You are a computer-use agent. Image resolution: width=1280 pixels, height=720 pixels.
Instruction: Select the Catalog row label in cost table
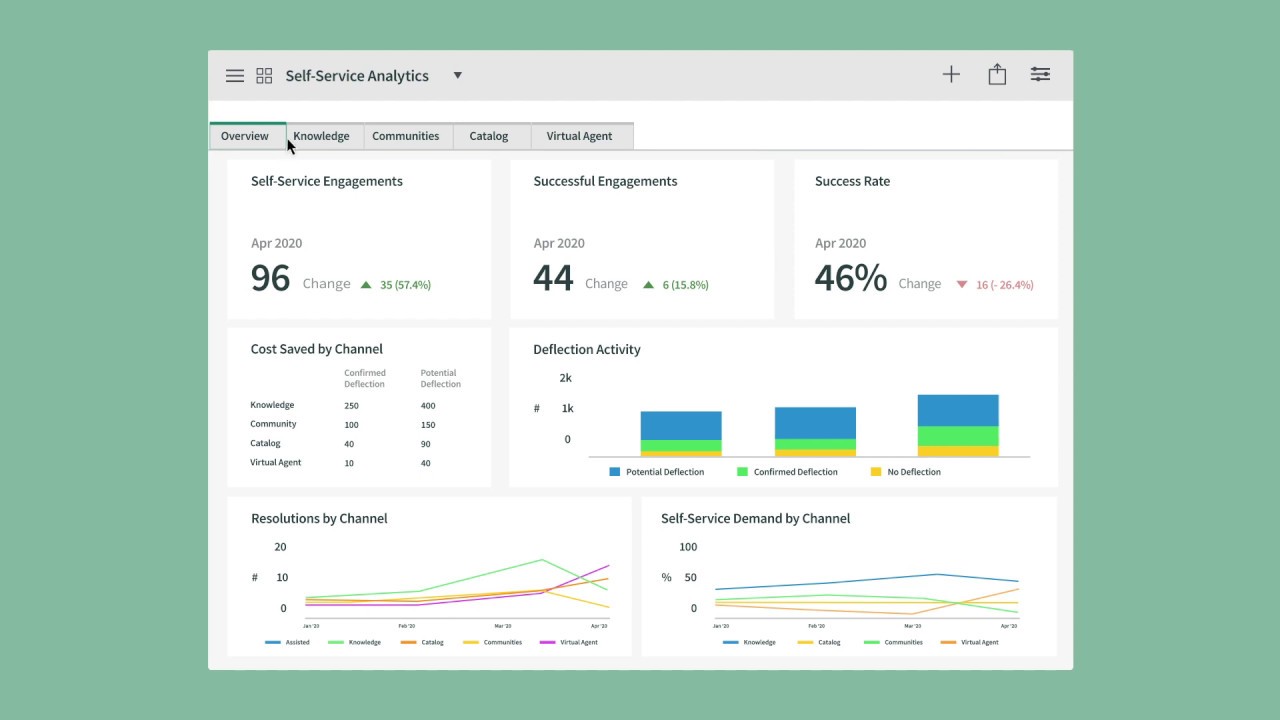(x=265, y=443)
